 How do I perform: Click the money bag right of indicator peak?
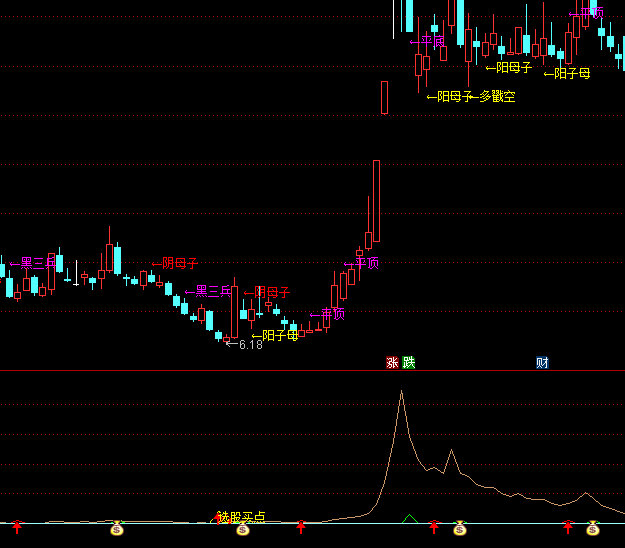pos(460,527)
